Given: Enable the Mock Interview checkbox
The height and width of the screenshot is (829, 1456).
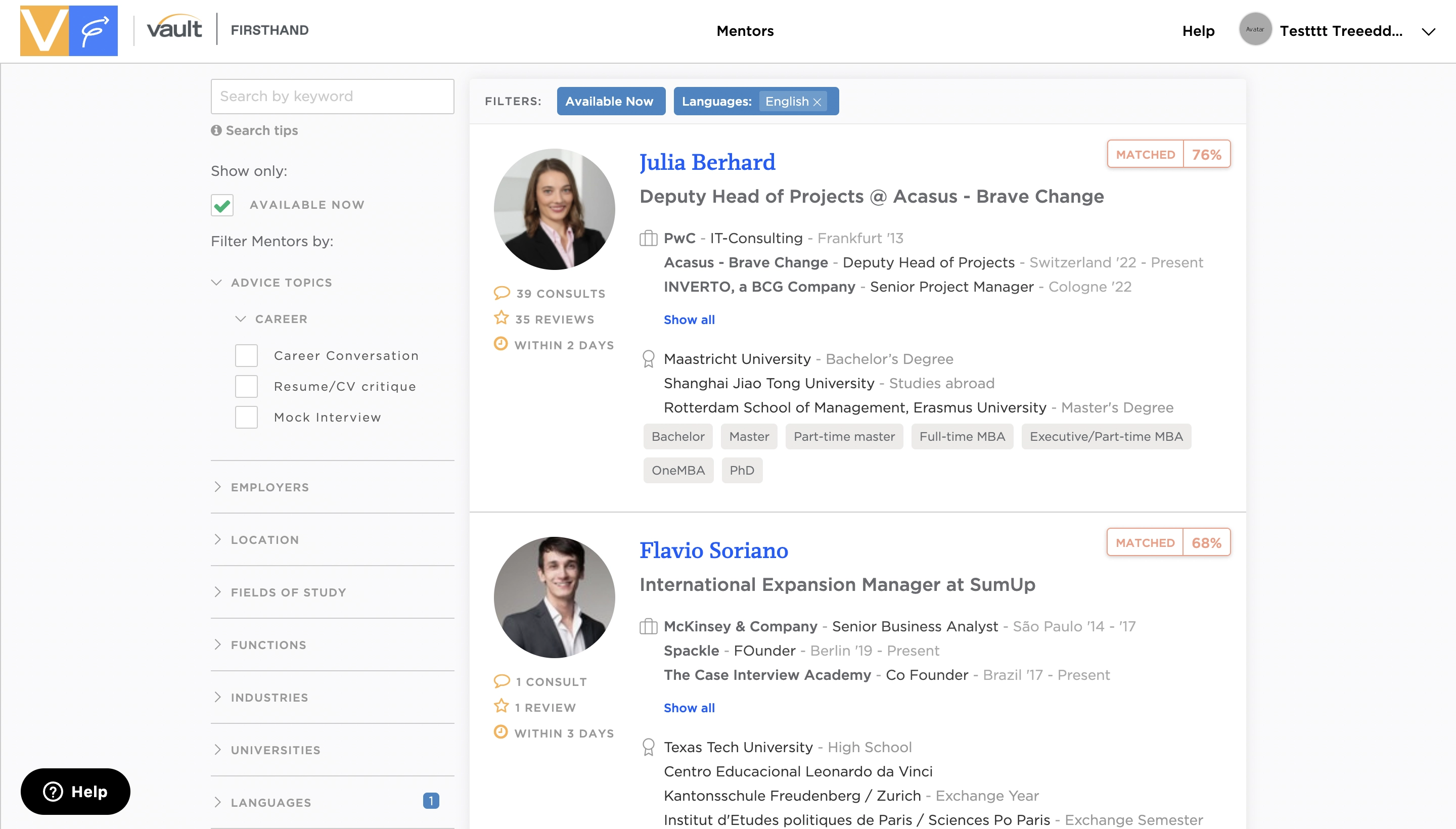Looking at the screenshot, I should [246, 418].
